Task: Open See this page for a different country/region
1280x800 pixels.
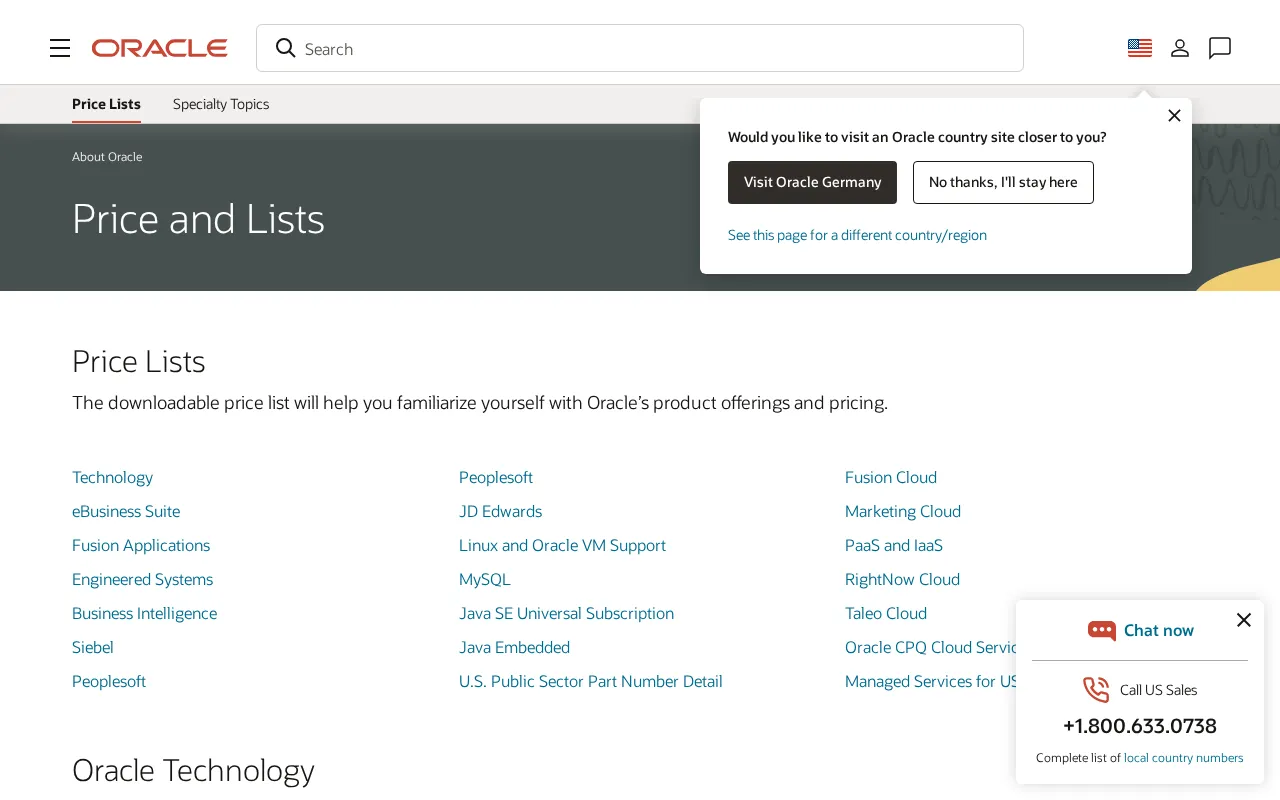Action: [857, 235]
